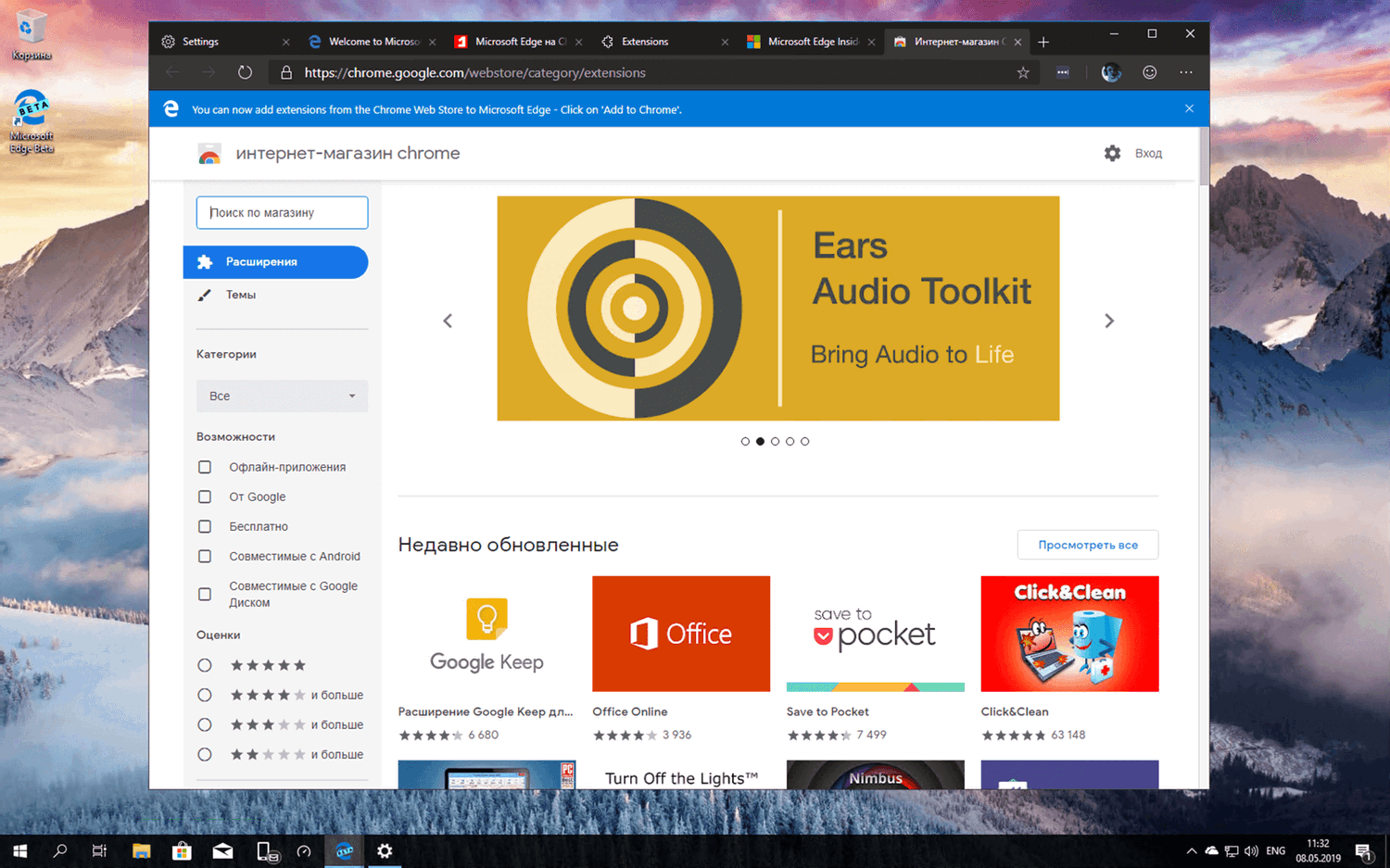Click the Вход sign-in link
Viewport: 1390px width, 868px height.
(1148, 154)
